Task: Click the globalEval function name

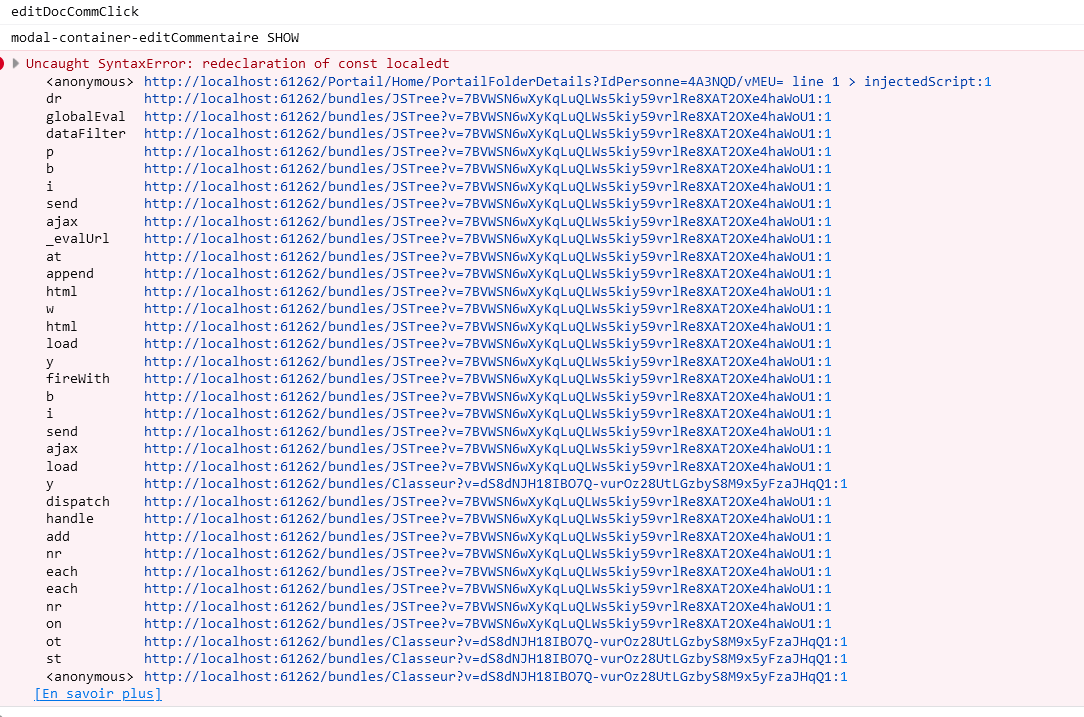Action: coord(86,117)
